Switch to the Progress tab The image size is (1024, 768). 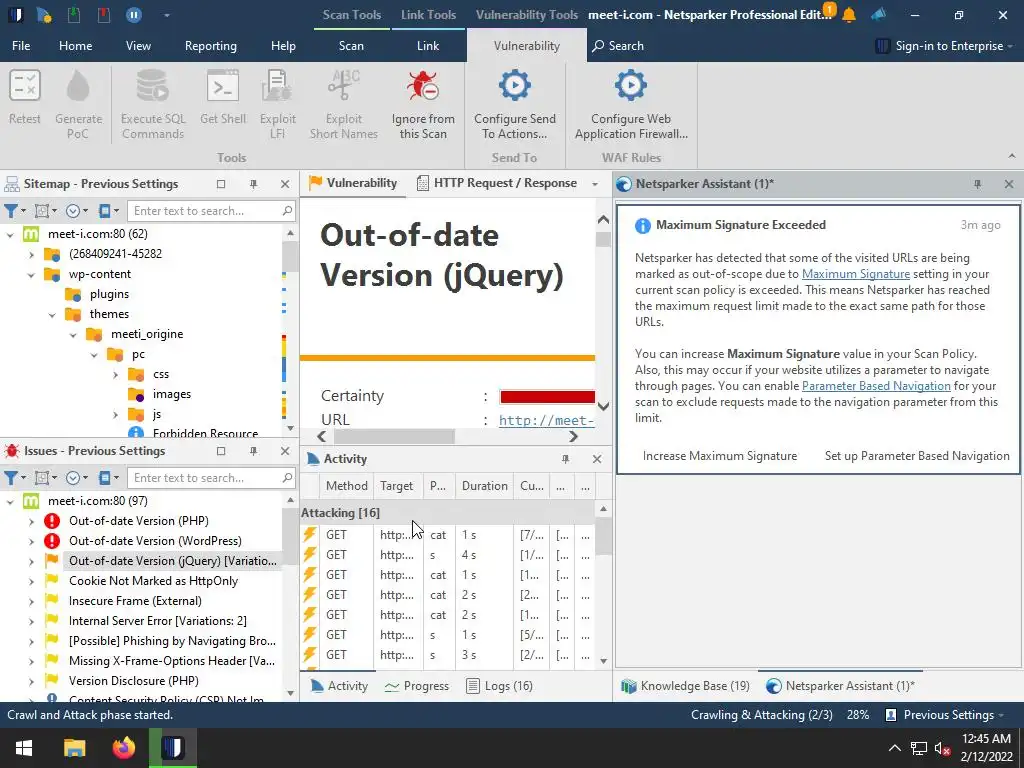(417, 686)
